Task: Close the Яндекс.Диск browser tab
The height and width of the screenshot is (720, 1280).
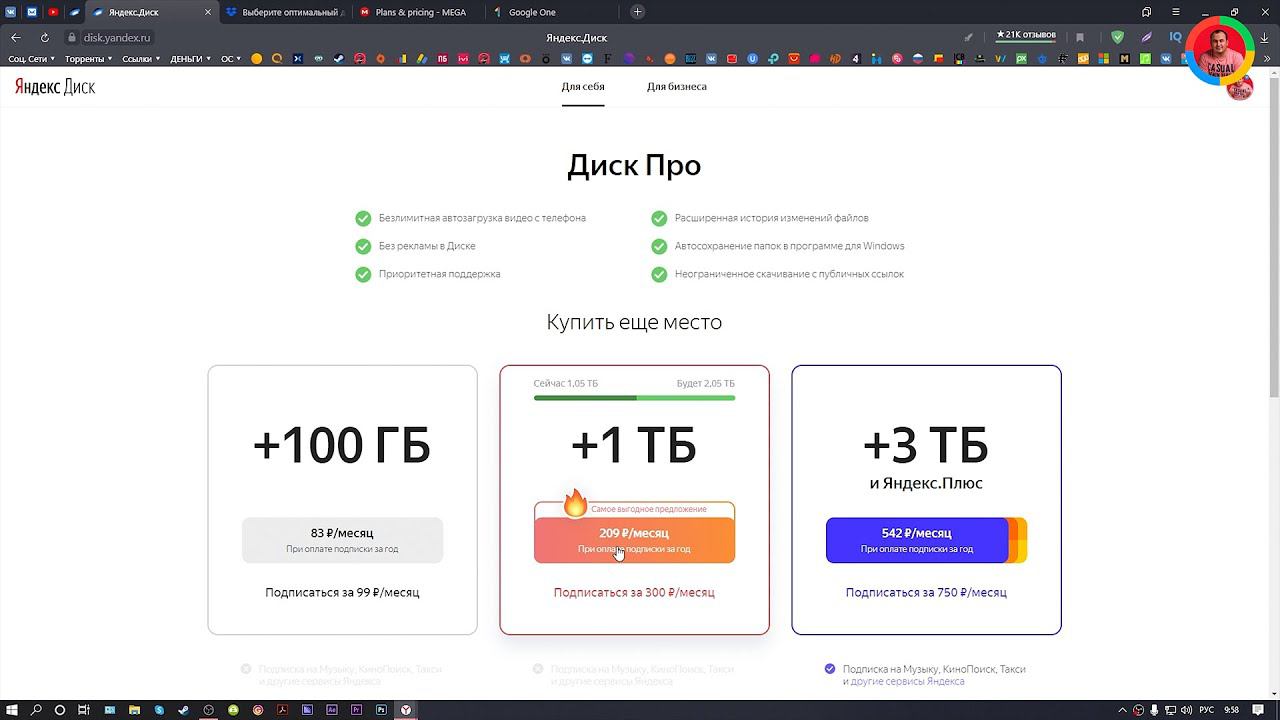Action: pos(208,12)
